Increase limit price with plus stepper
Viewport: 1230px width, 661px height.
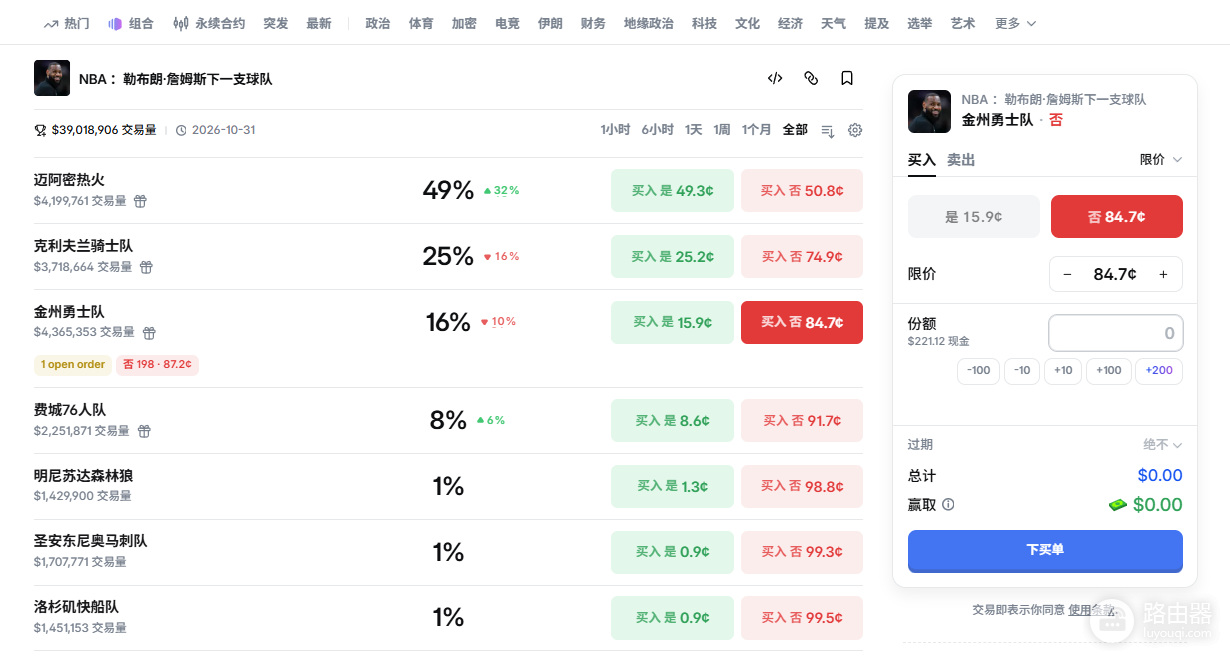click(x=1163, y=274)
